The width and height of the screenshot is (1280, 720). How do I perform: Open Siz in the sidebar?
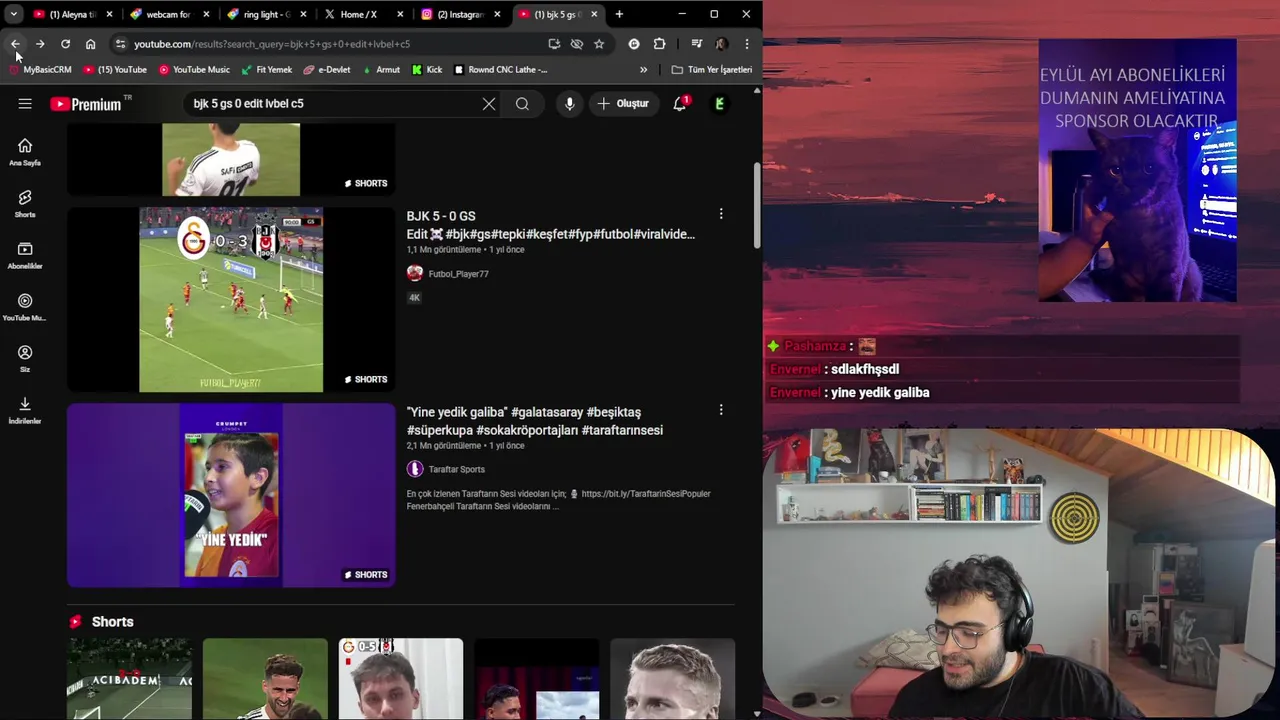[x=25, y=360]
